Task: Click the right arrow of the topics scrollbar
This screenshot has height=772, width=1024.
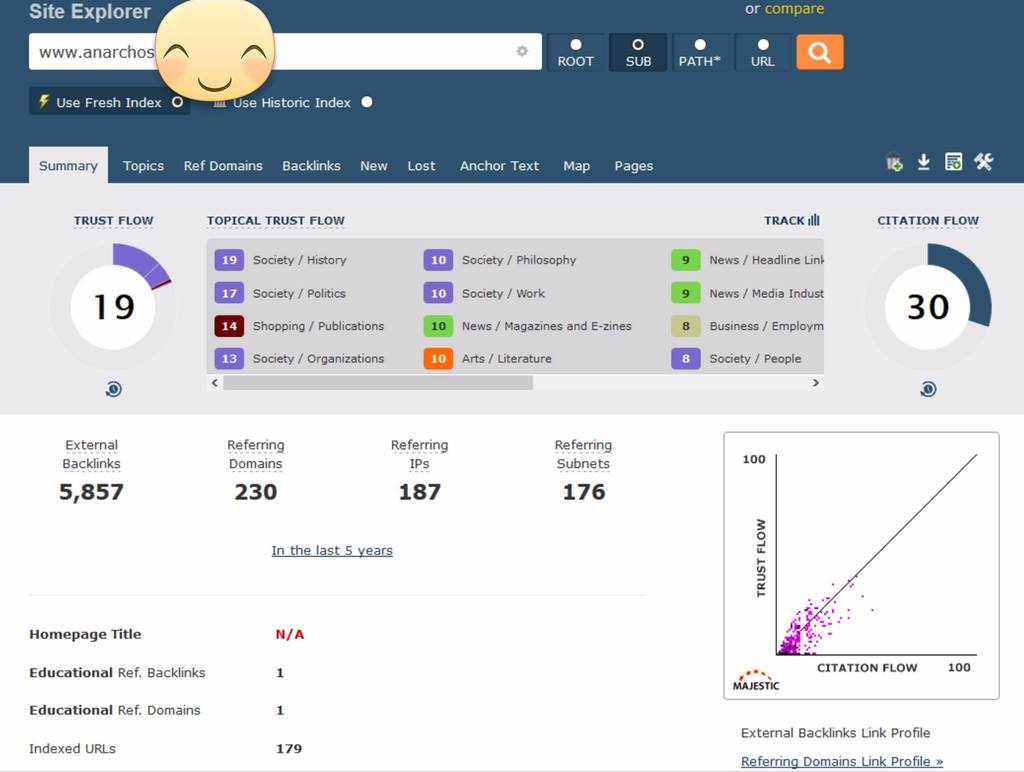Action: pyautogui.click(x=816, y=383)
